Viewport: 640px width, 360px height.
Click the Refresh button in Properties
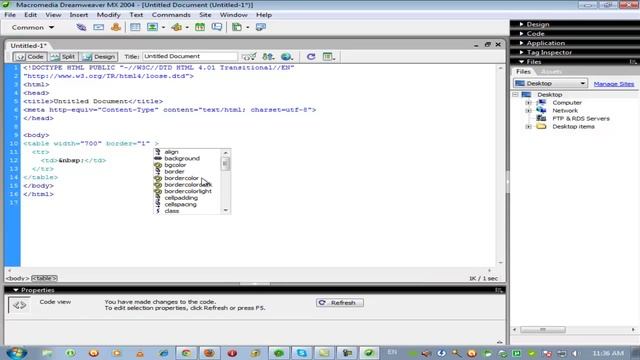340,303
